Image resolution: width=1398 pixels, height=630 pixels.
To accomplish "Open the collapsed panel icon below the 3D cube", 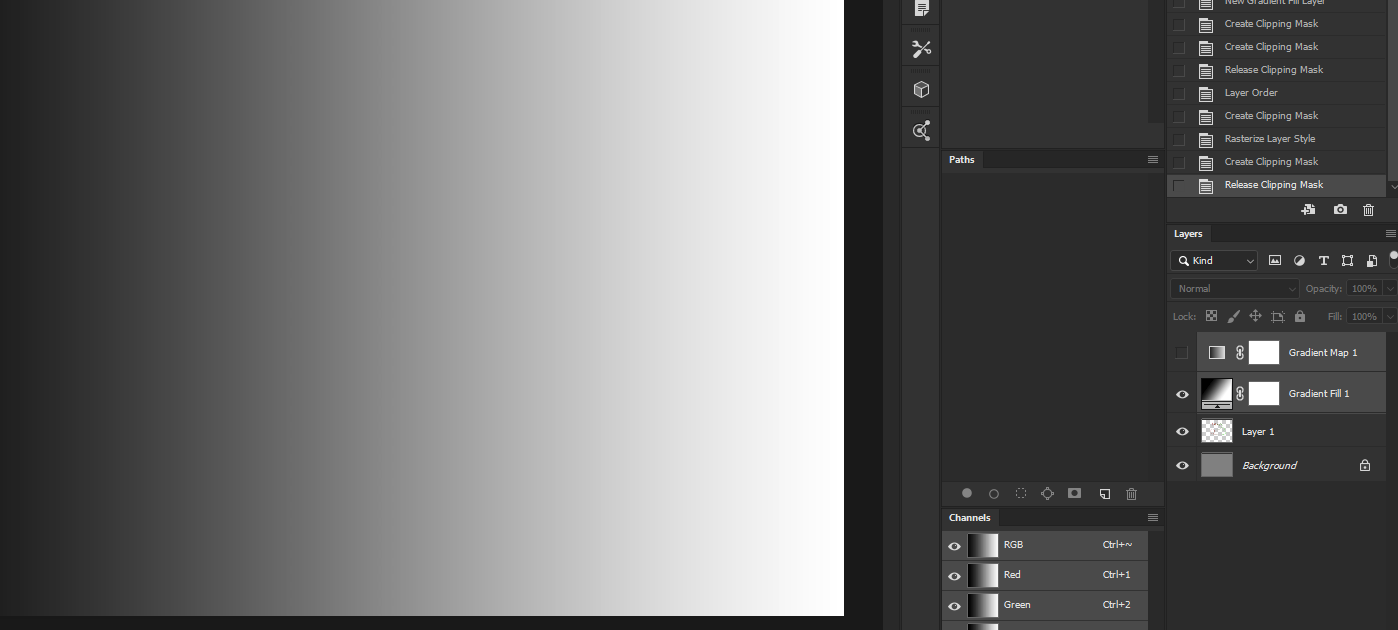I will 921,130.
